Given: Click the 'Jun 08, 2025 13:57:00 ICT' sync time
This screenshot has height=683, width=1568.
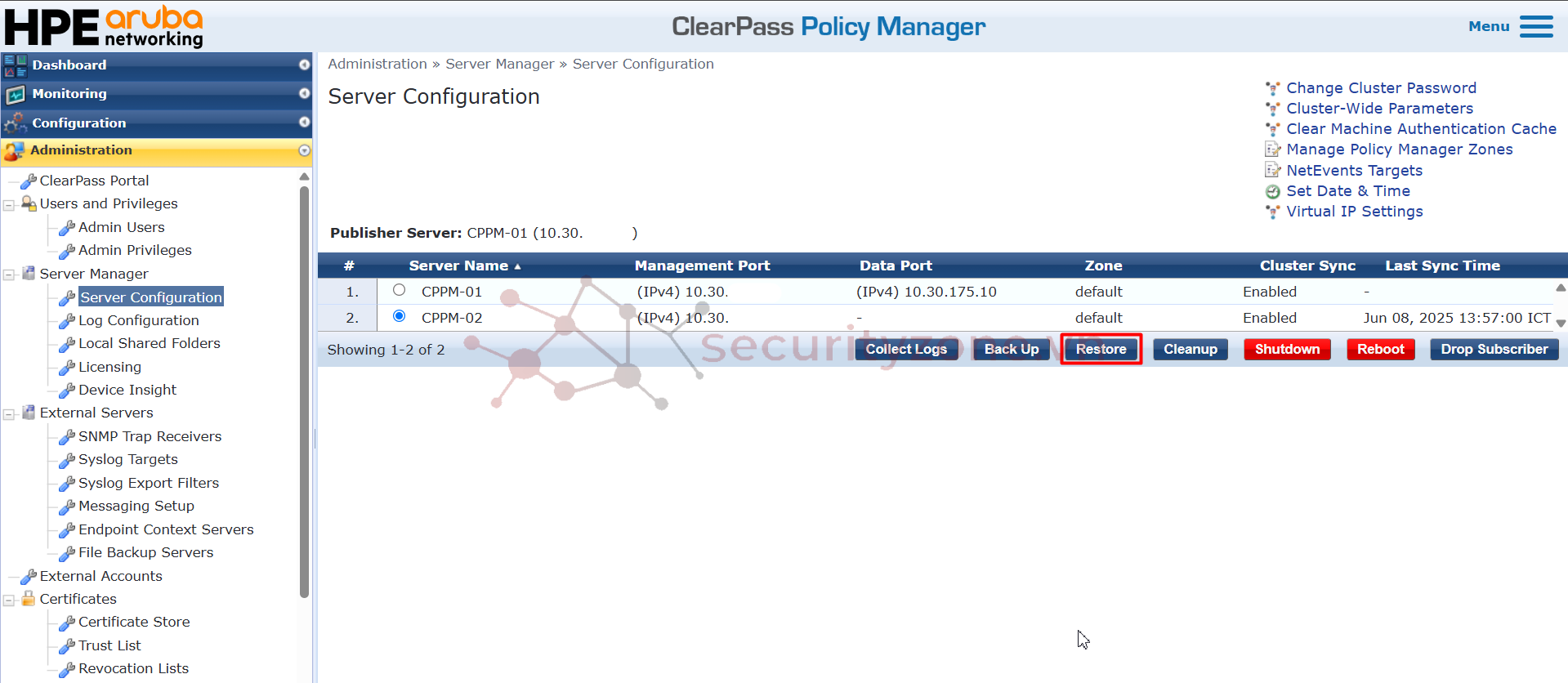Looking at the screenshot, I should click(1457, 318).
